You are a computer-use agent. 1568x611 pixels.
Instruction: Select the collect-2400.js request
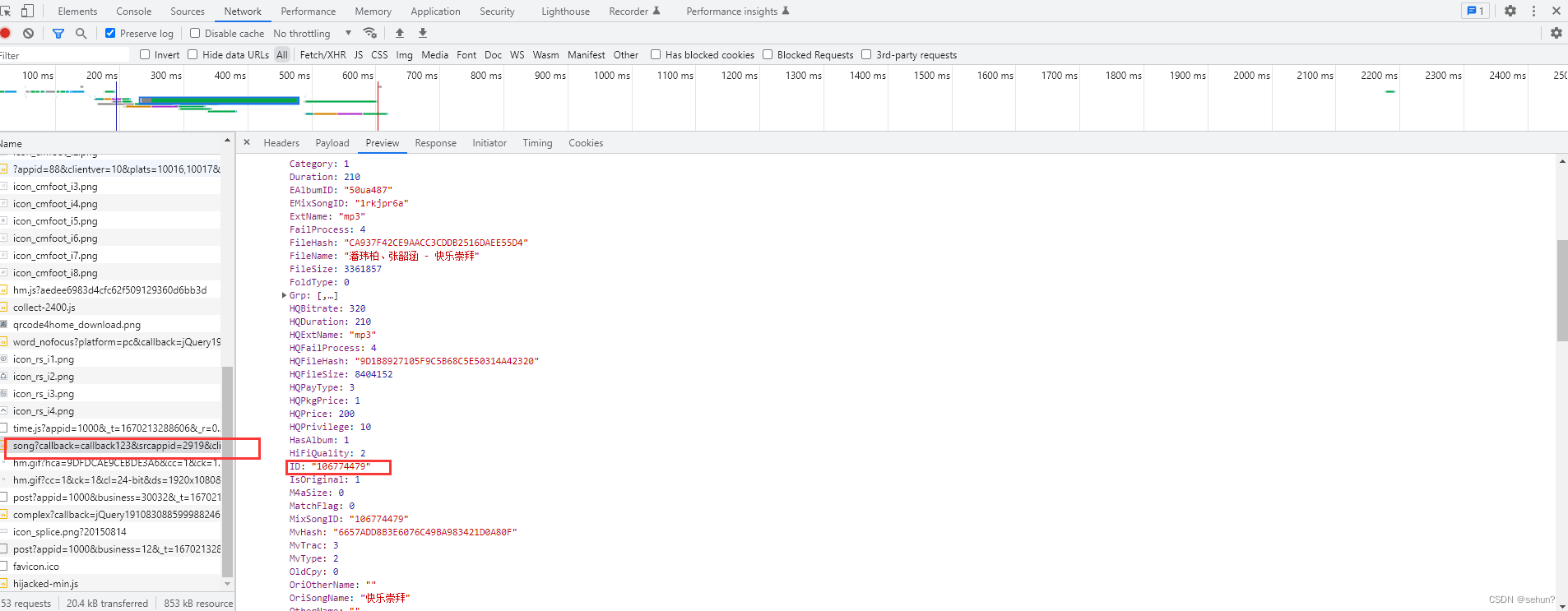coord(111,308)
